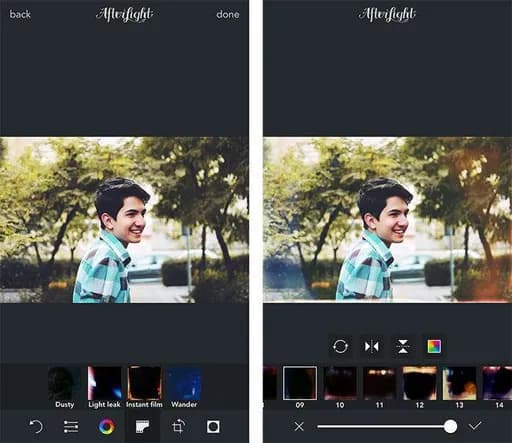Select texture thumbnail 09
Viewport: 512px width, 443px height.
300,383
